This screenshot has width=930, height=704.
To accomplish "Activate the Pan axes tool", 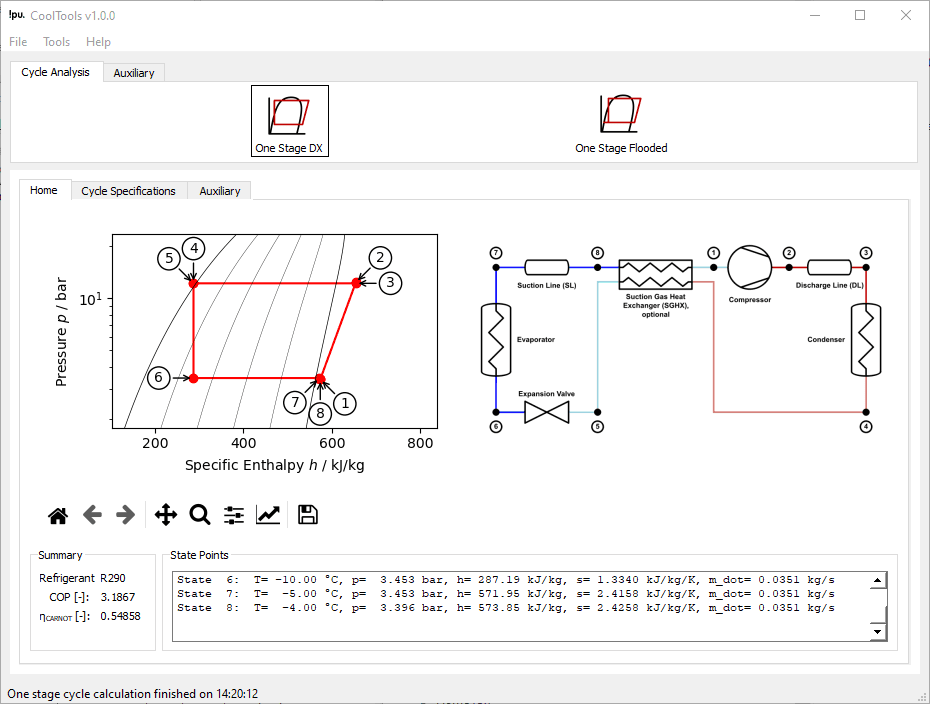I will (165, 515).
